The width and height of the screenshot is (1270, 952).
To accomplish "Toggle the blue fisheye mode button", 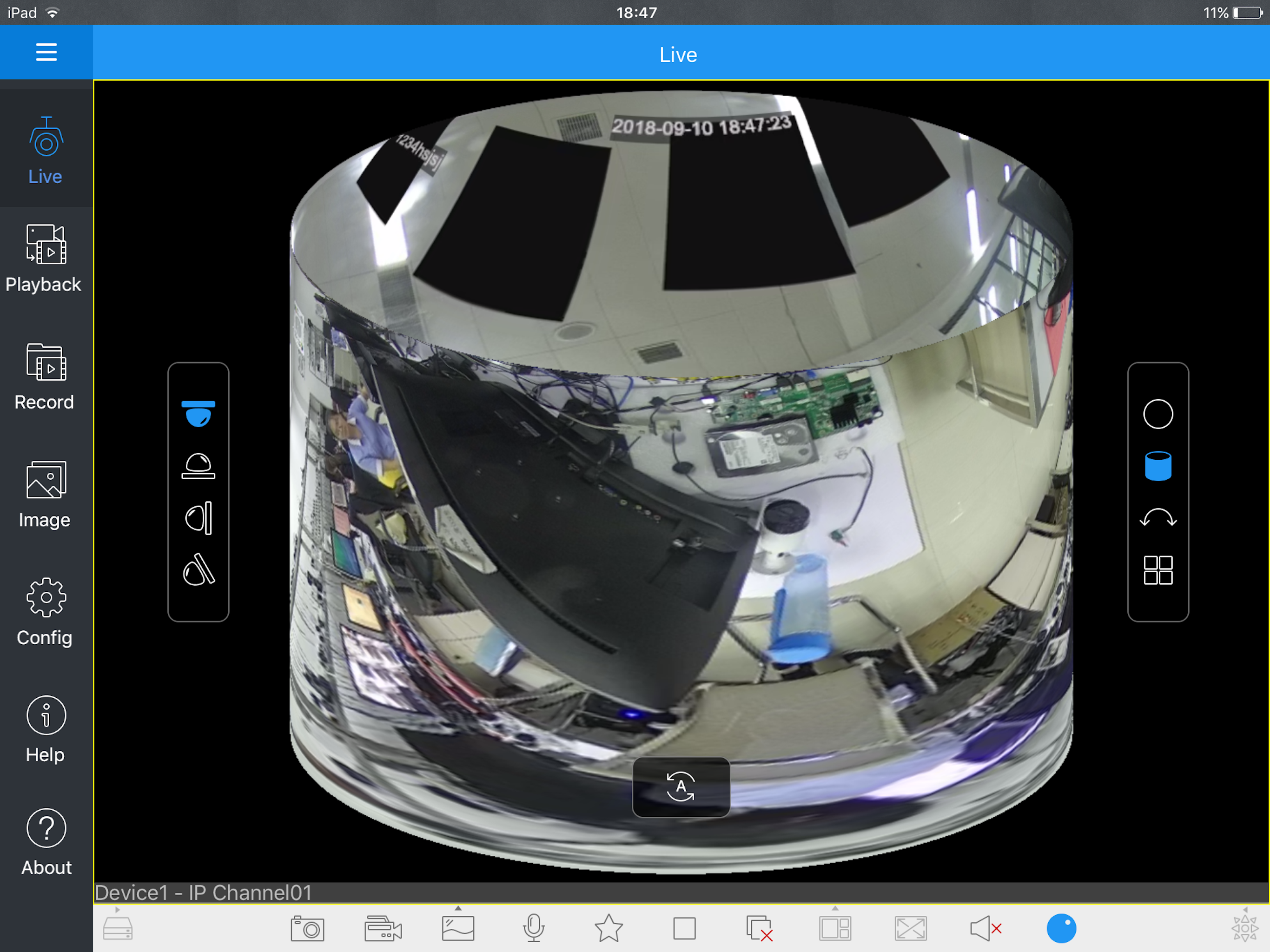I will click(1061, 928).
